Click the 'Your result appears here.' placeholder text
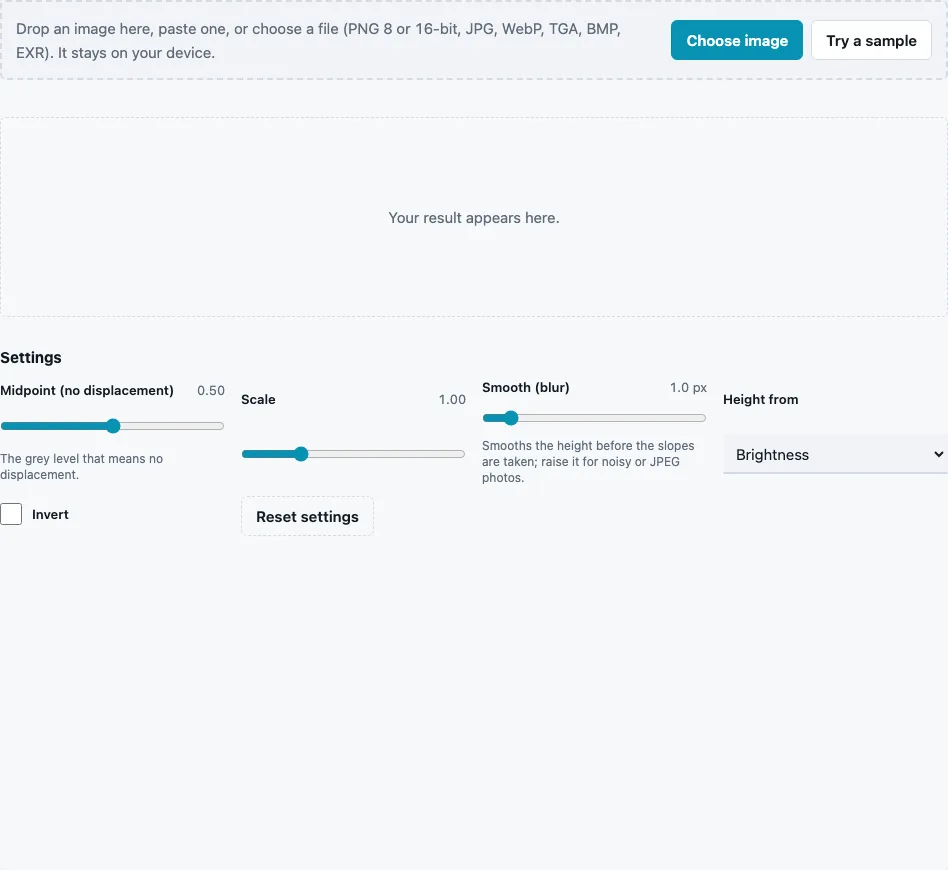This screenshot has height=870, width=948. click(x=474, y=218)
